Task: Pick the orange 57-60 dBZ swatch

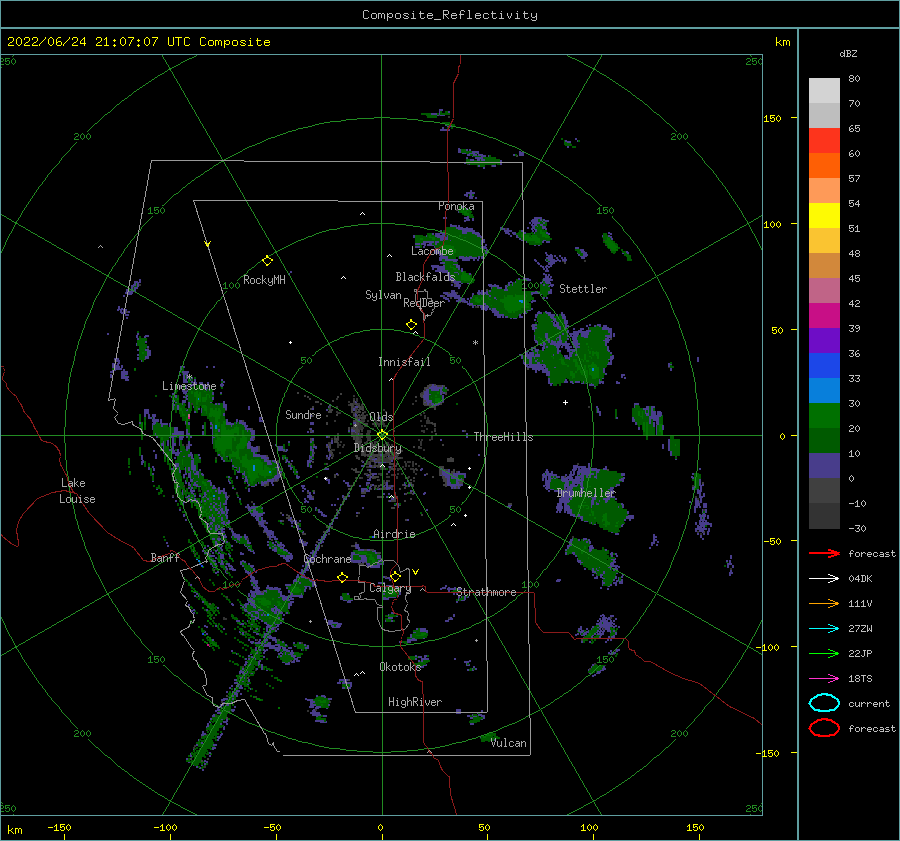Action: click(x=824, y=166)
